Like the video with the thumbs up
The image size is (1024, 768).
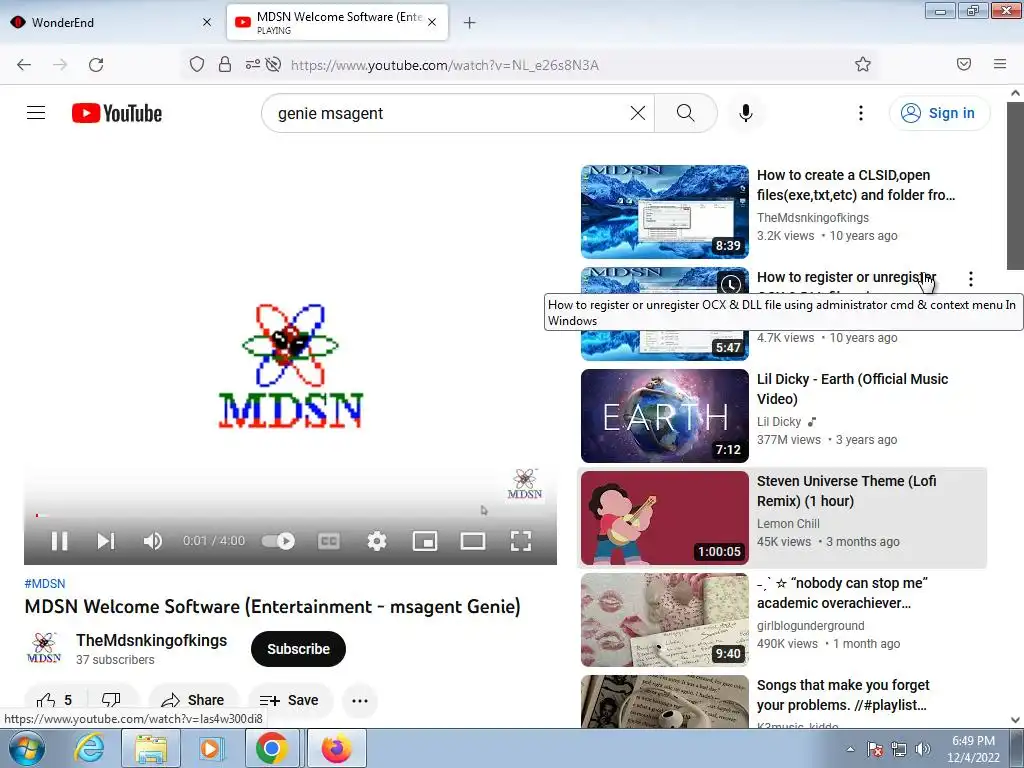pos(55,701)
